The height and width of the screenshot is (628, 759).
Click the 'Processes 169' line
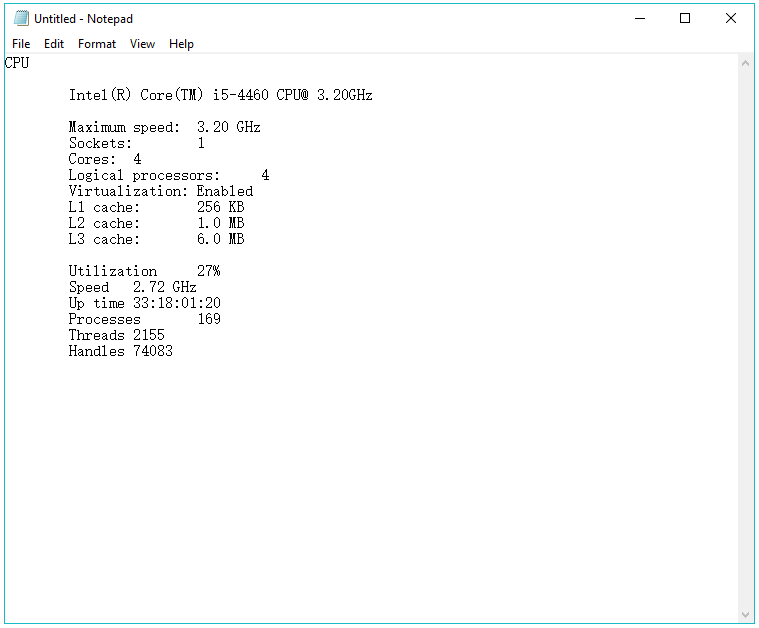pyautogui.click(x=145, y=319)
